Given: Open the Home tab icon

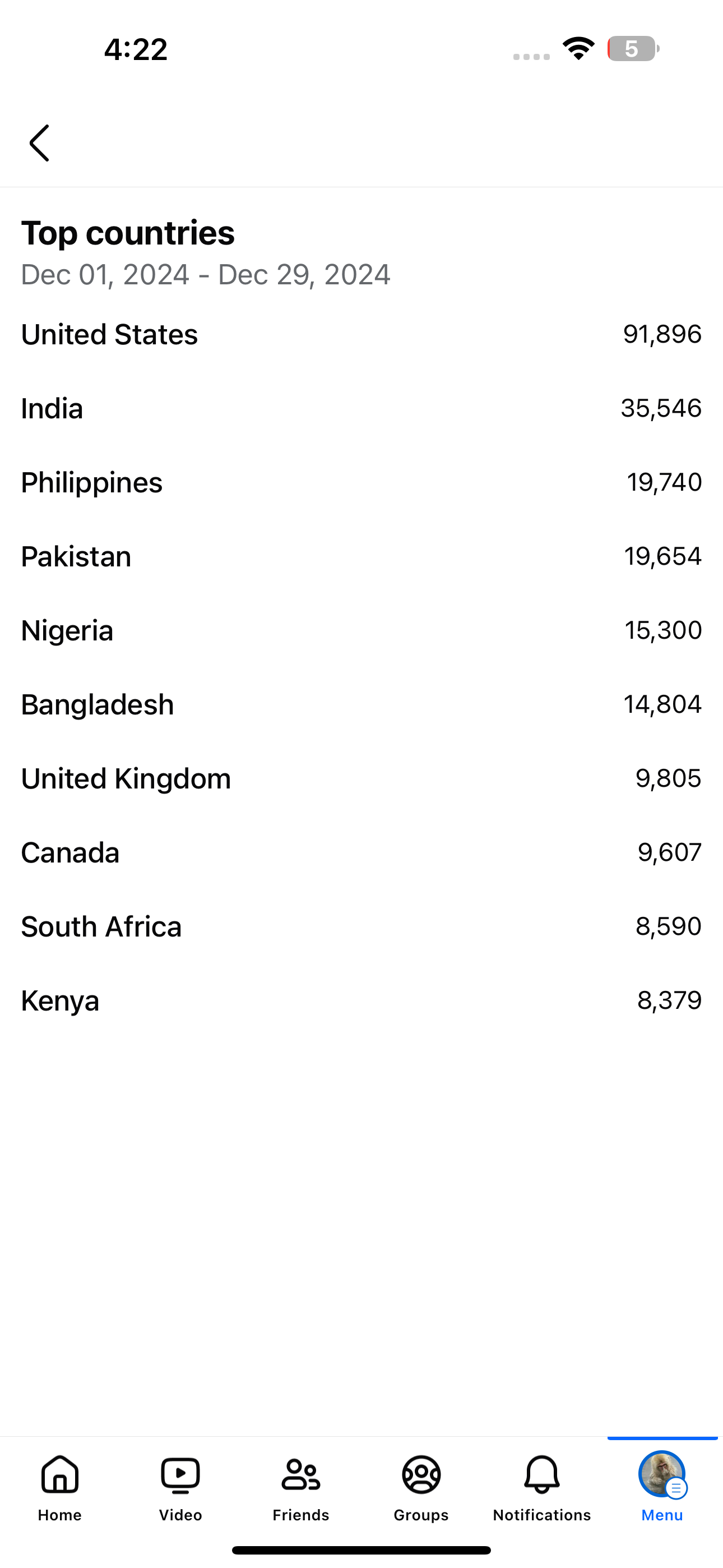Looking at the screenshot, I should (59, 1475).
